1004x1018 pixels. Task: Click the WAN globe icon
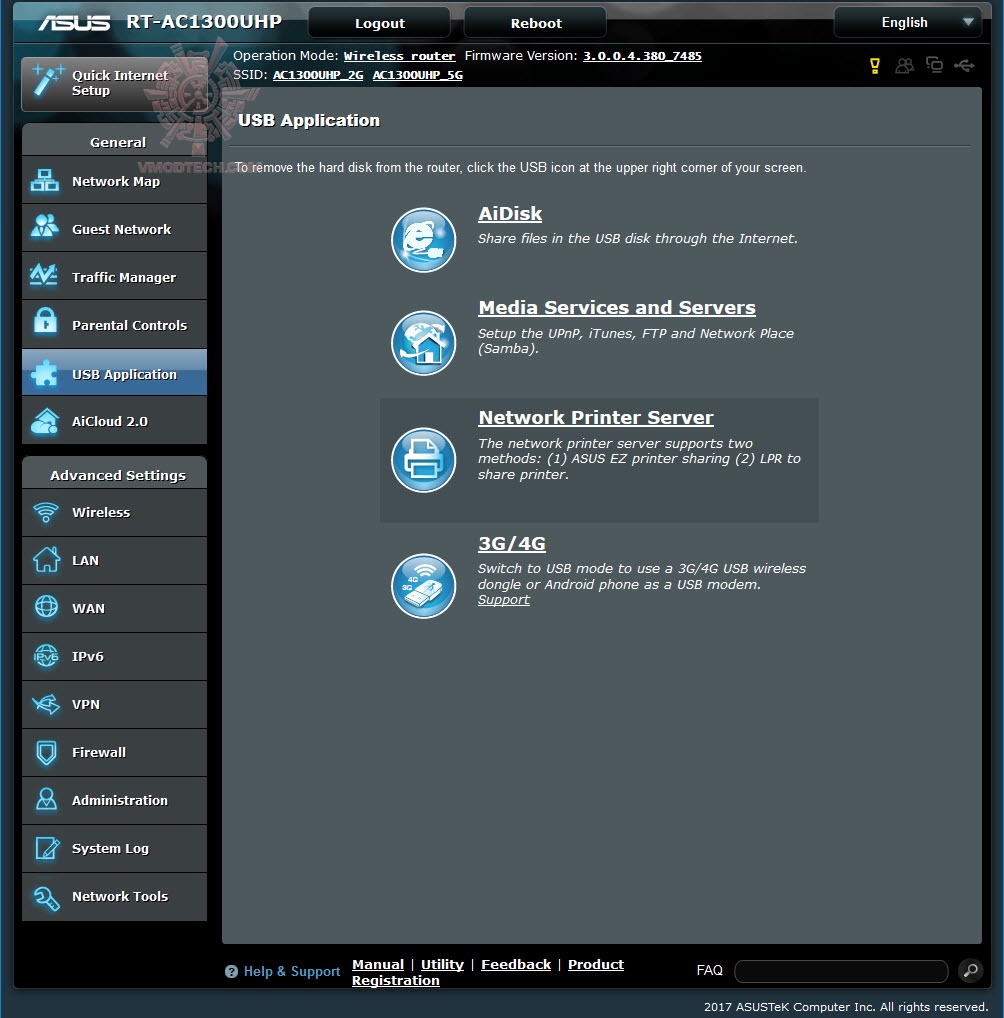click(46, 607)
